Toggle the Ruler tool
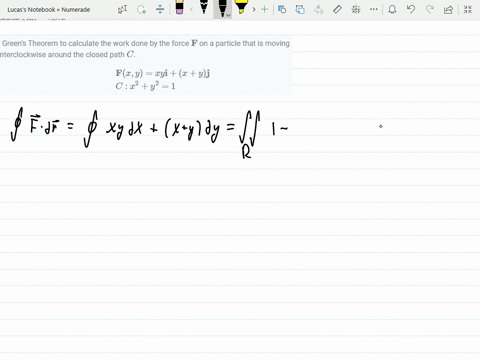This screenshot has height=360, width=480. pos(337,9)
